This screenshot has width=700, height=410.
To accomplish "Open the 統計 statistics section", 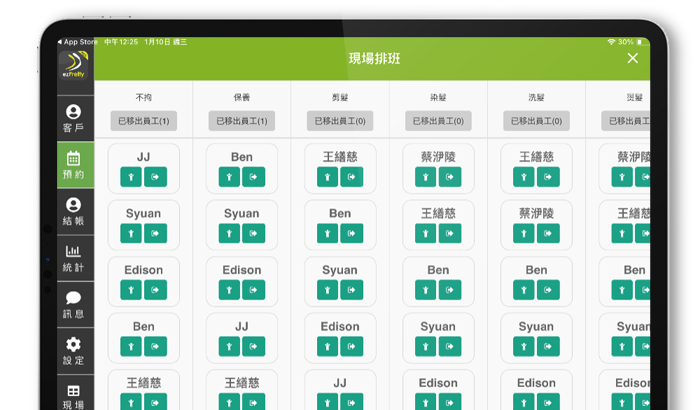I will 74,258.
